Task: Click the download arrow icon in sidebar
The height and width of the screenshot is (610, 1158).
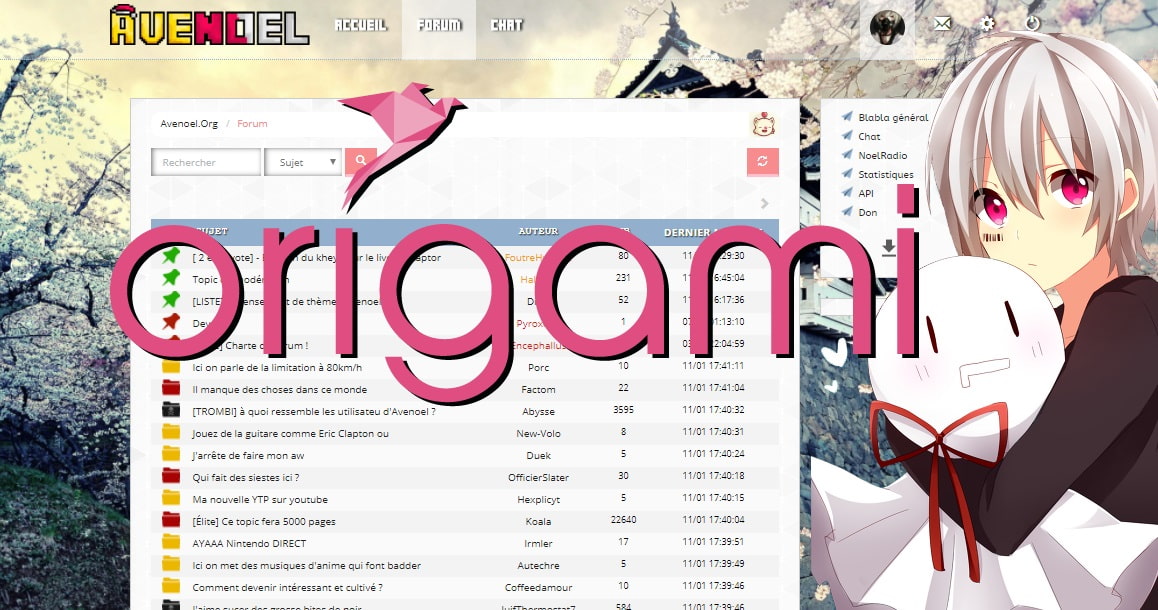Action: [x=888, y=247]
